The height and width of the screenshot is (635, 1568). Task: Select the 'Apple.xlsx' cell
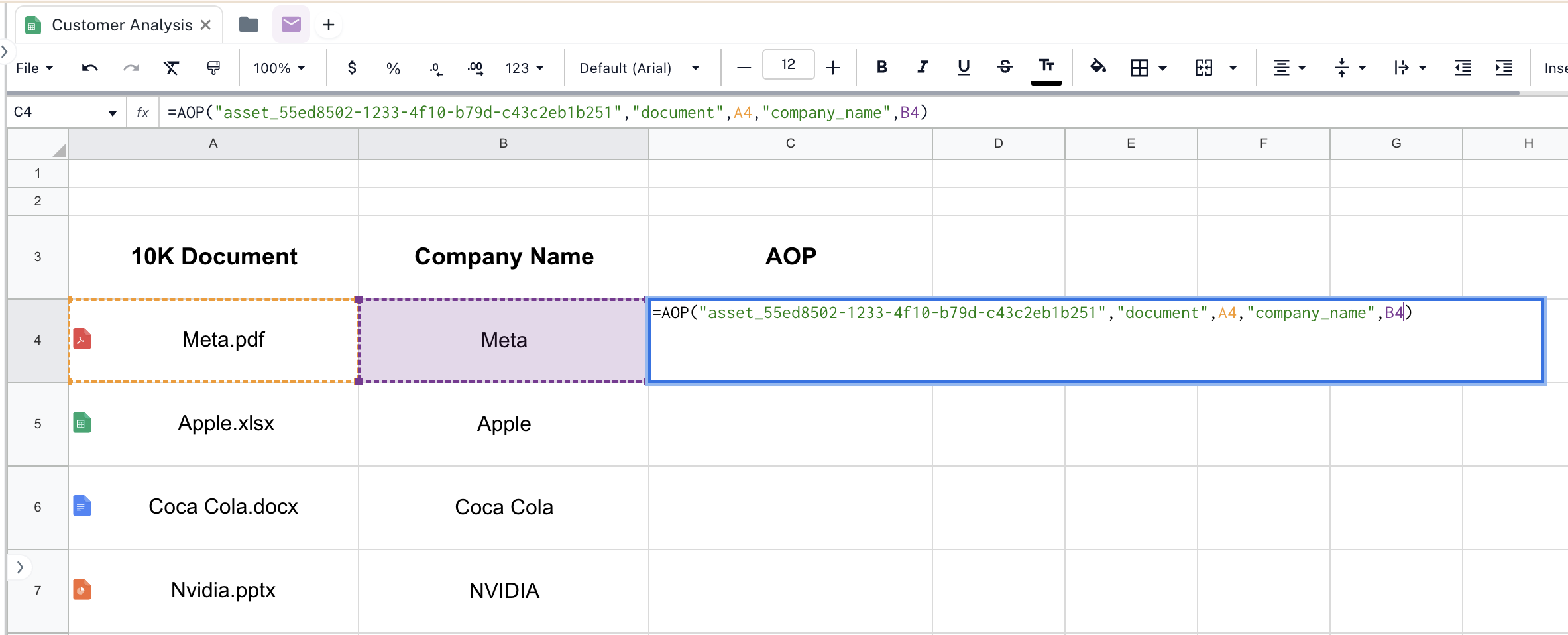(x=213, y=424)
